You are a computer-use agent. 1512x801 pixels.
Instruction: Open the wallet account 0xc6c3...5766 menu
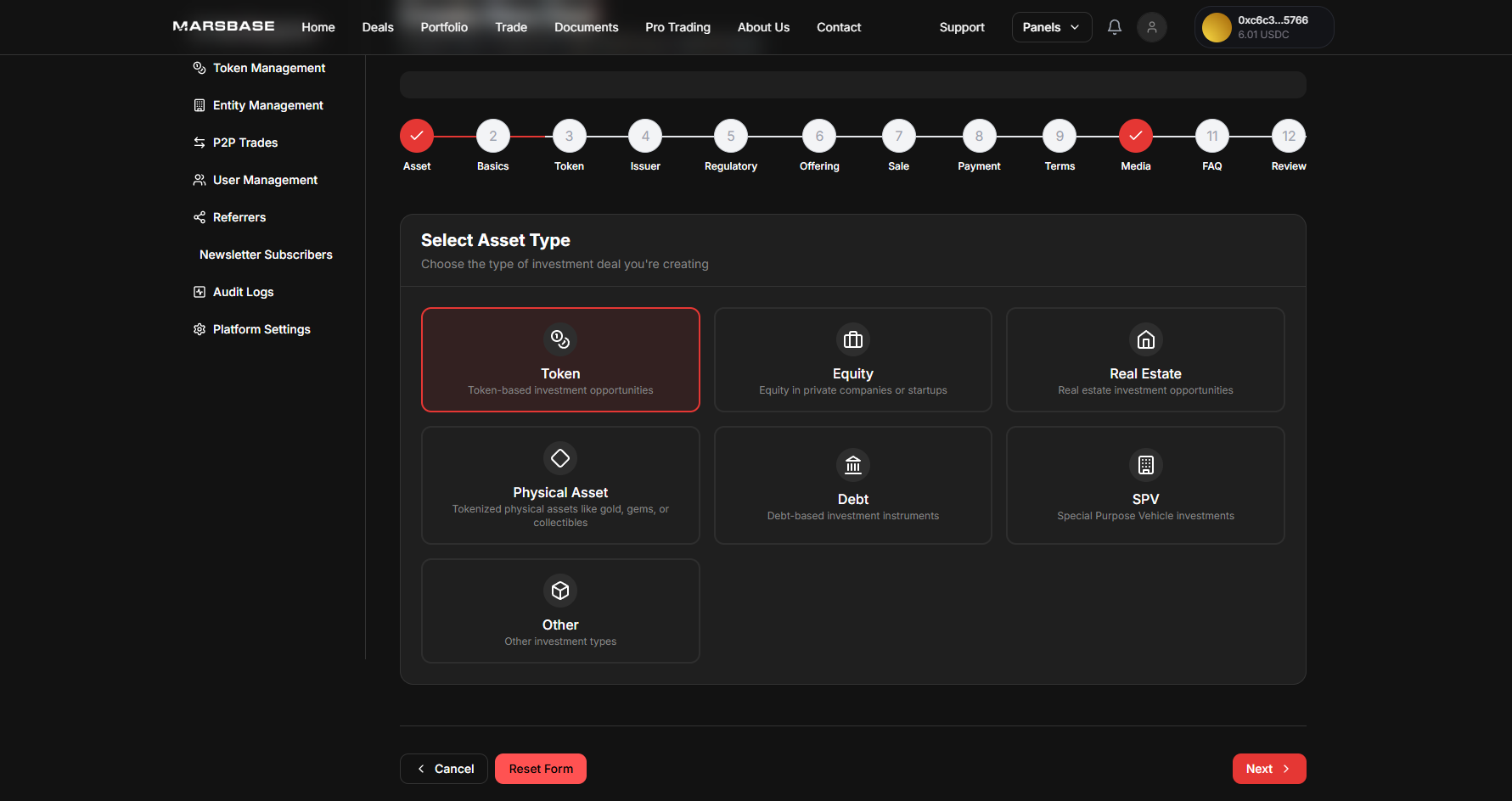[1263, 27]
